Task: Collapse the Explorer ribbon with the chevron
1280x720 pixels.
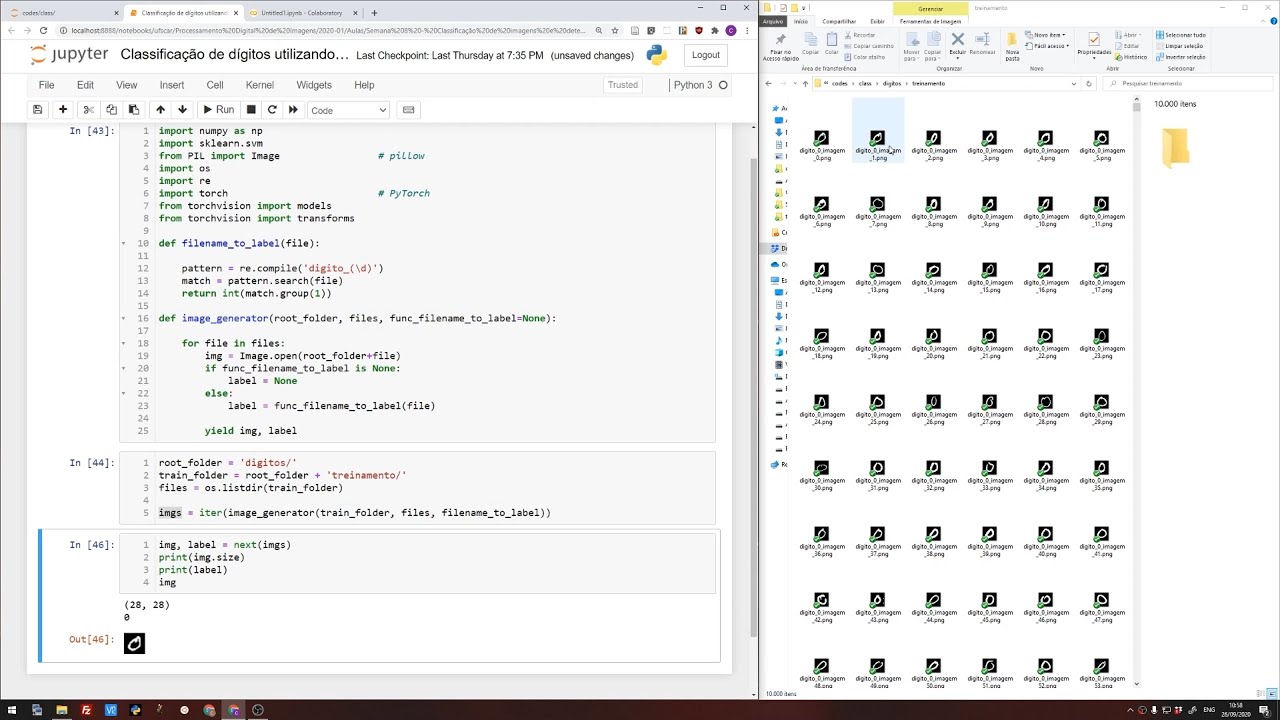Action: click(x=1264, y=21)
